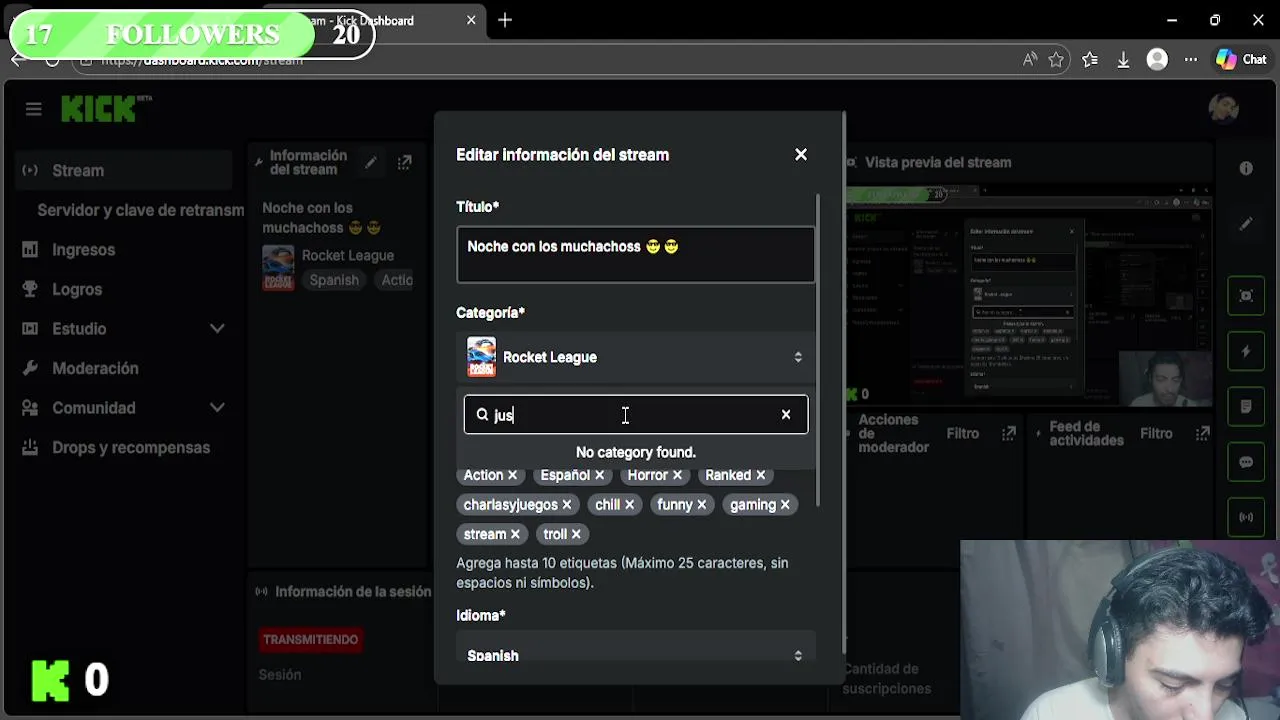The image size is (1280, 720).
Task: Click the broadcast icon in right toolbar
Action: [x=1246, y=517]
